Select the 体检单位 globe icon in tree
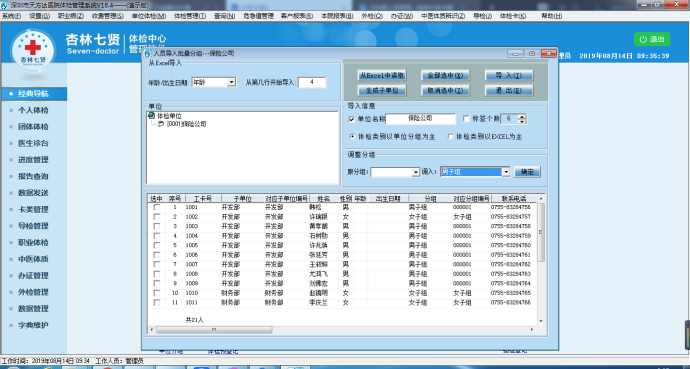 pyautogui.click(x=151, y=116)
